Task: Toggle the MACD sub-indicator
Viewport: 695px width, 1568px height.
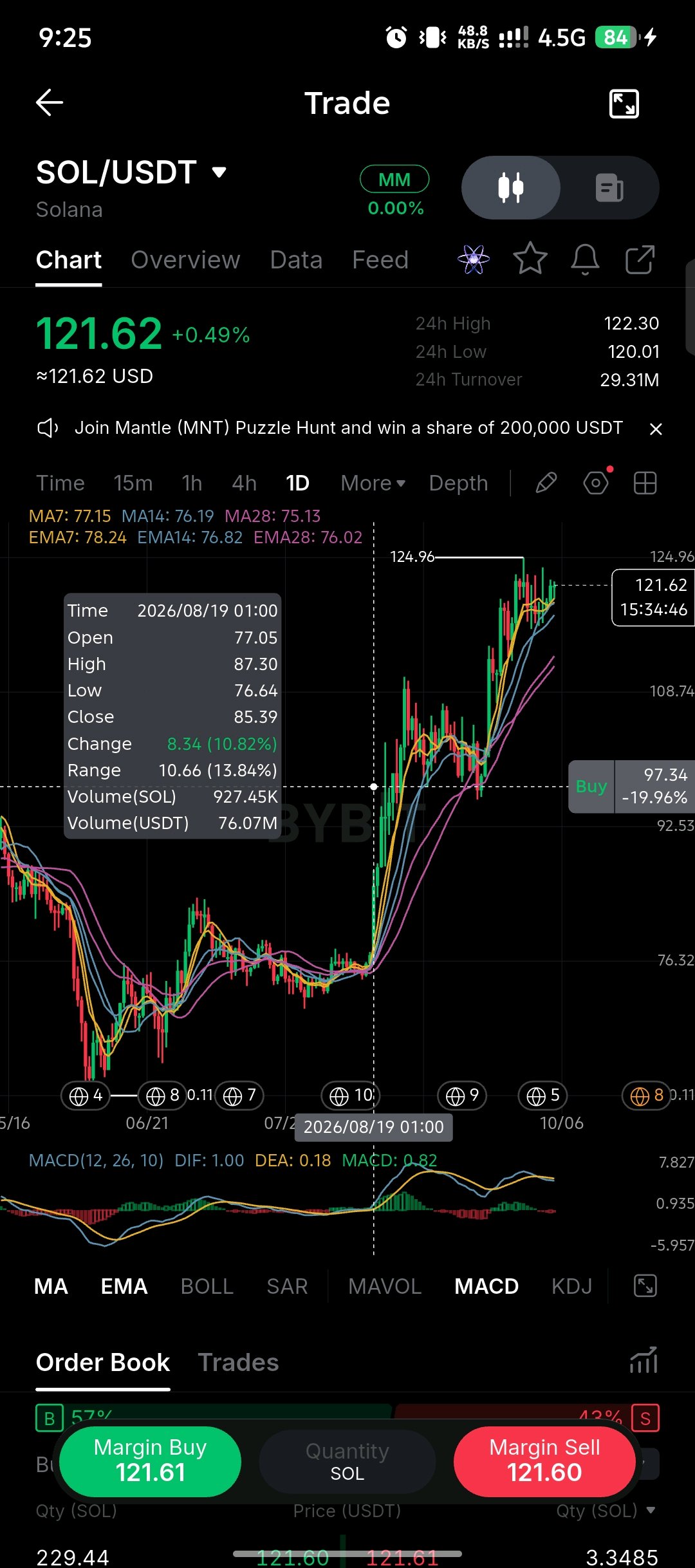Action: [486, 1286]
